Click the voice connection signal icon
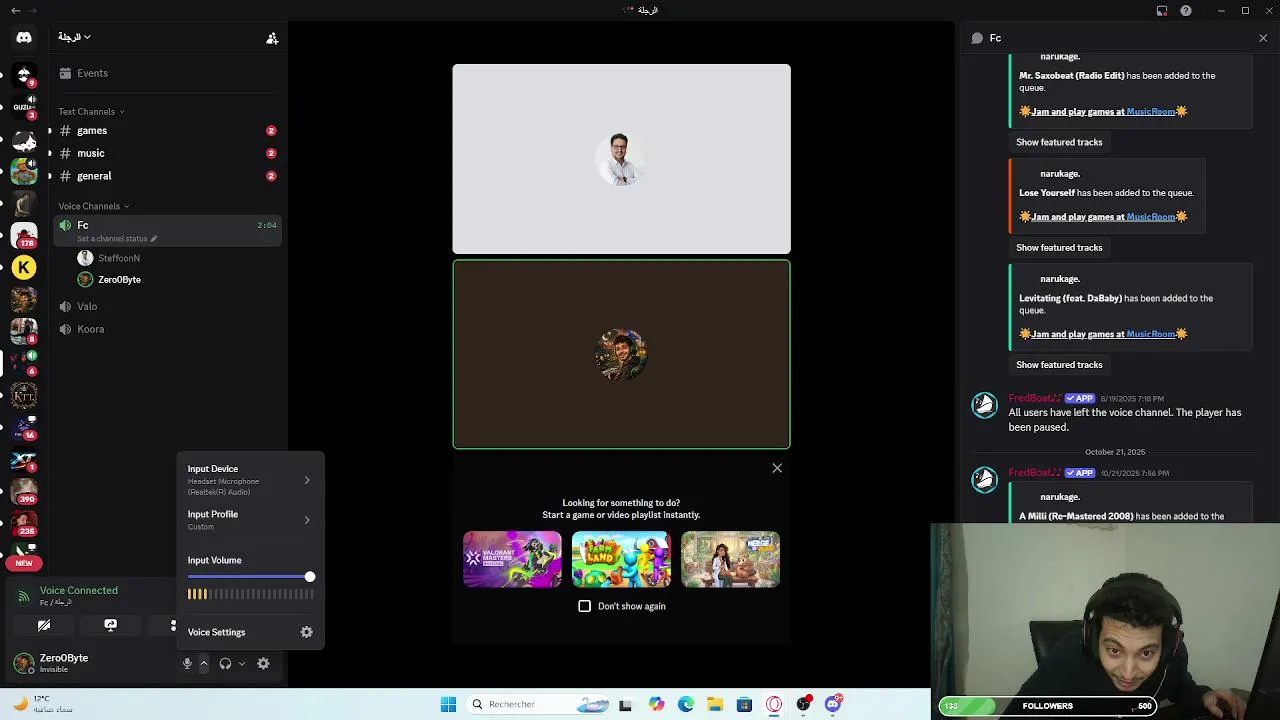This screenshot has width=1280, height=720. 23,596
